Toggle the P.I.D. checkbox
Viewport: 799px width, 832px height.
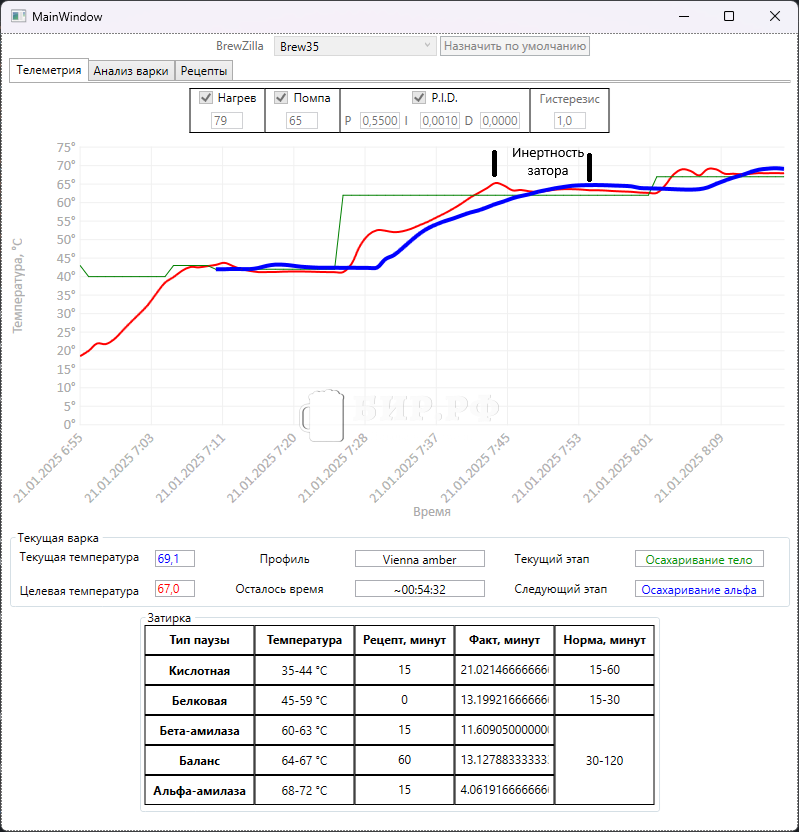pyautogui.click(x=420, y=98)
